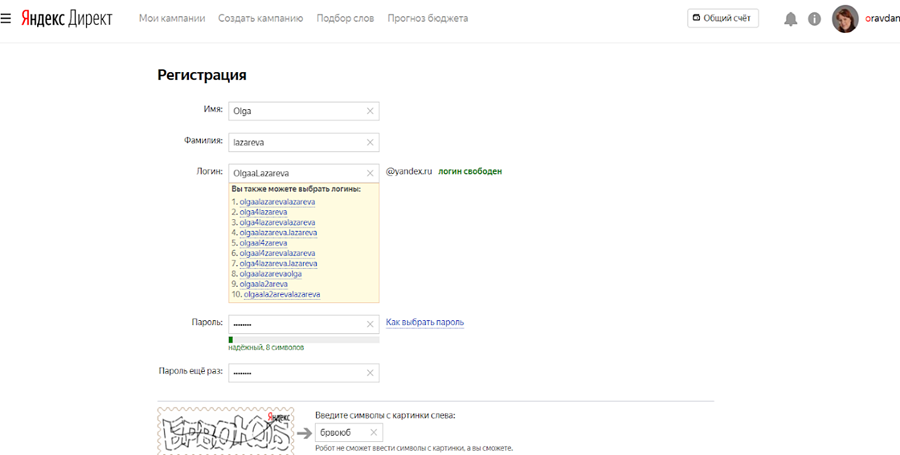This screenshot has height=455, width=900.
Task: Click the Общий счёт button
Action: pos(723,19)
